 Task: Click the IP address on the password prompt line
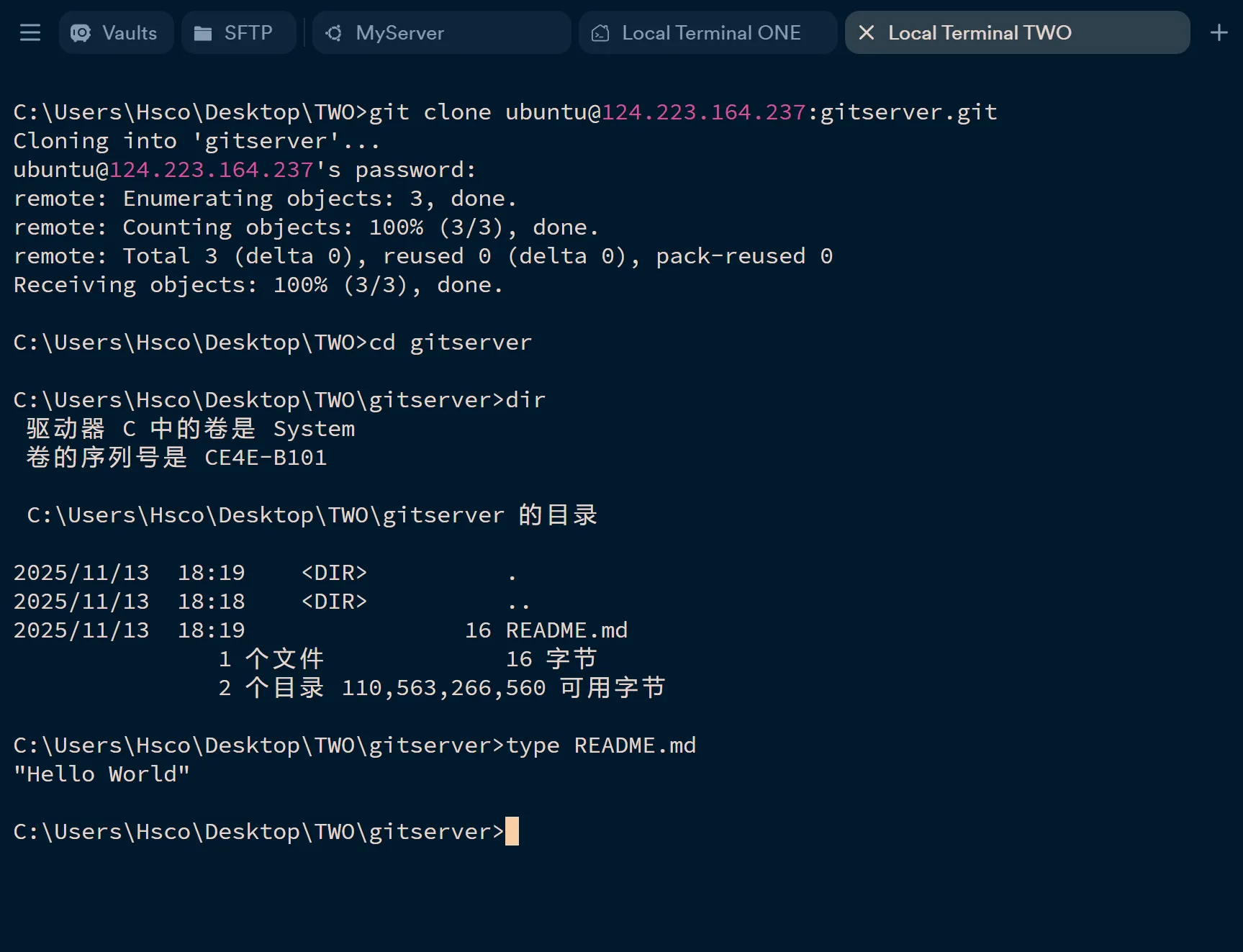pyautogui.click(x=212, y=170)
